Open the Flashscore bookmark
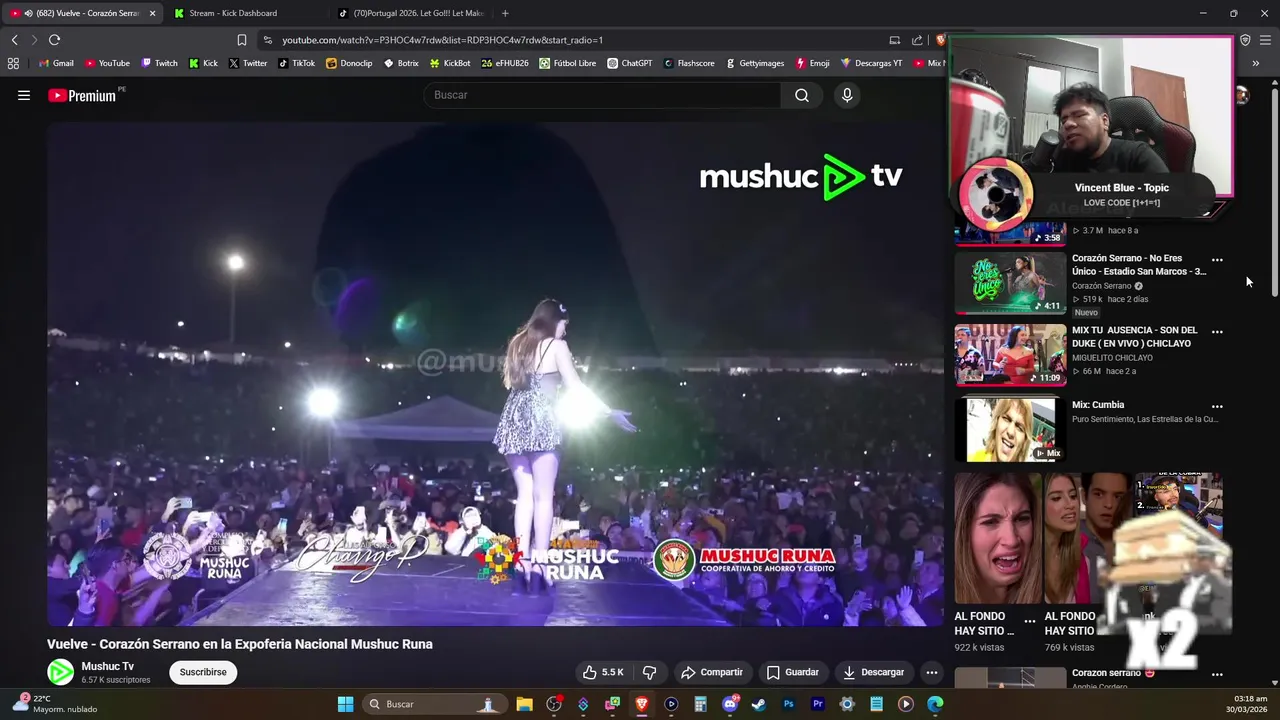 point(689,63)
